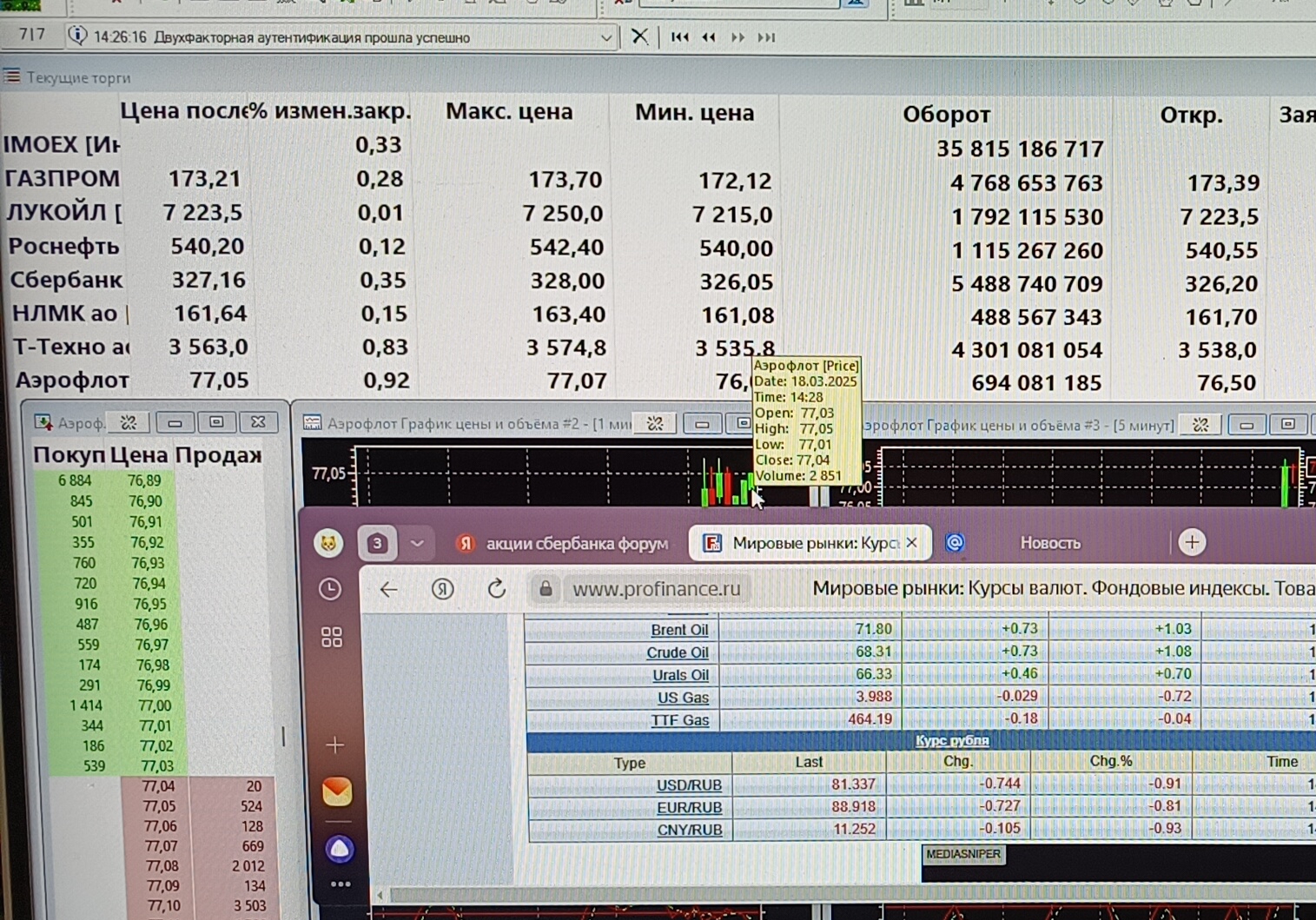Viewport: 1316px width, 920px height.
Task: Open the Yandex Browser profile avatar icon
Action: (x=328, y=543)
